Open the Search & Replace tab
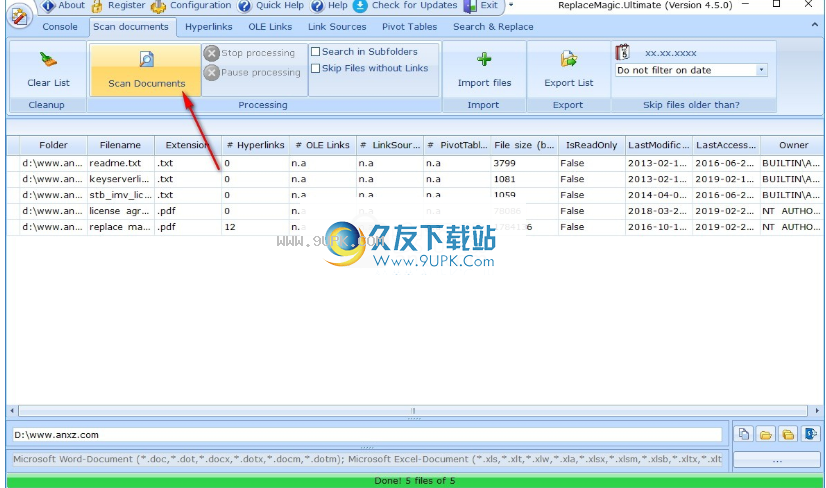 [493, 26]
